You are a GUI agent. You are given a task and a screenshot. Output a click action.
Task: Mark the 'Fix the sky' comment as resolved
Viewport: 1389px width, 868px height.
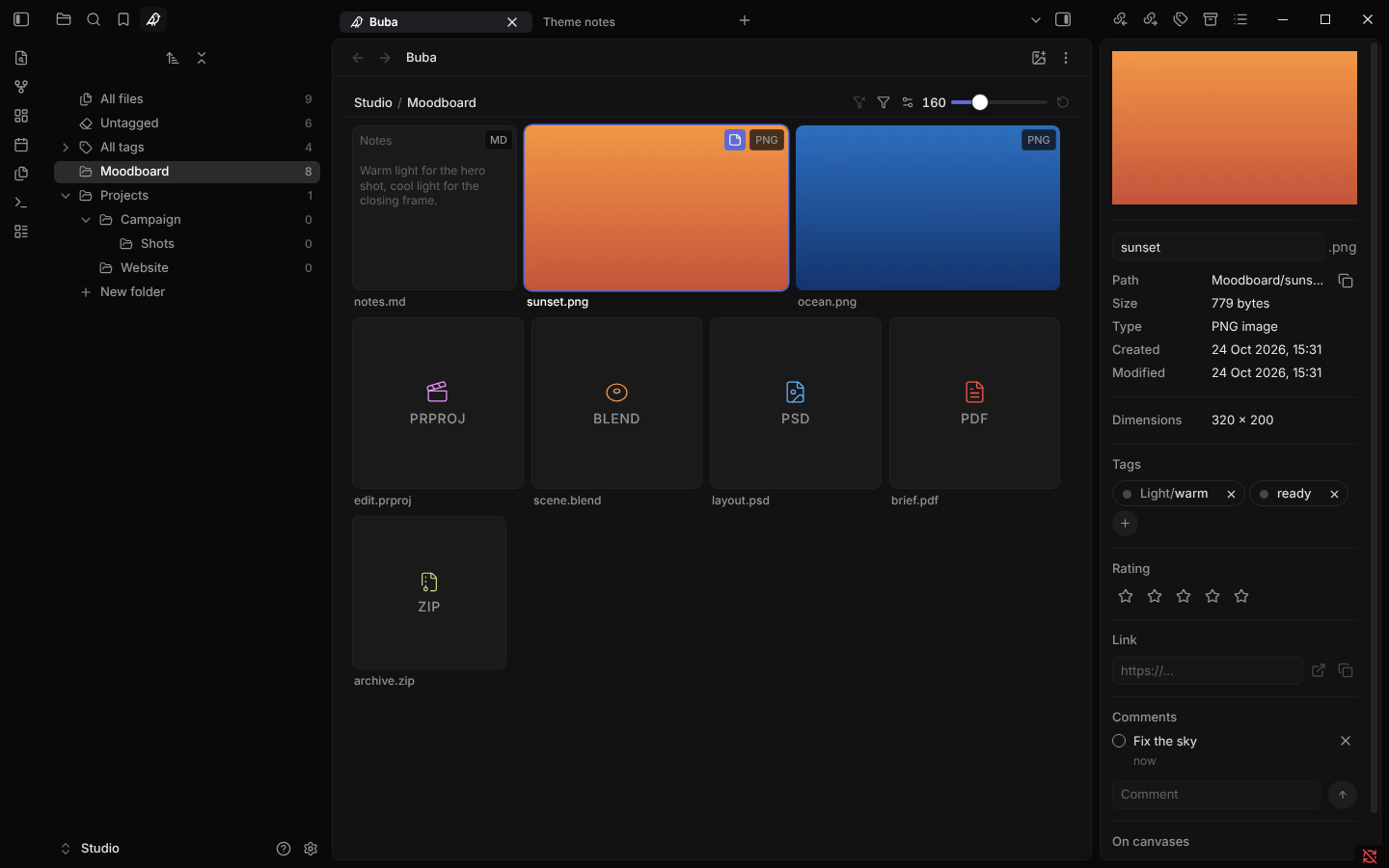tap(1119, 741)
